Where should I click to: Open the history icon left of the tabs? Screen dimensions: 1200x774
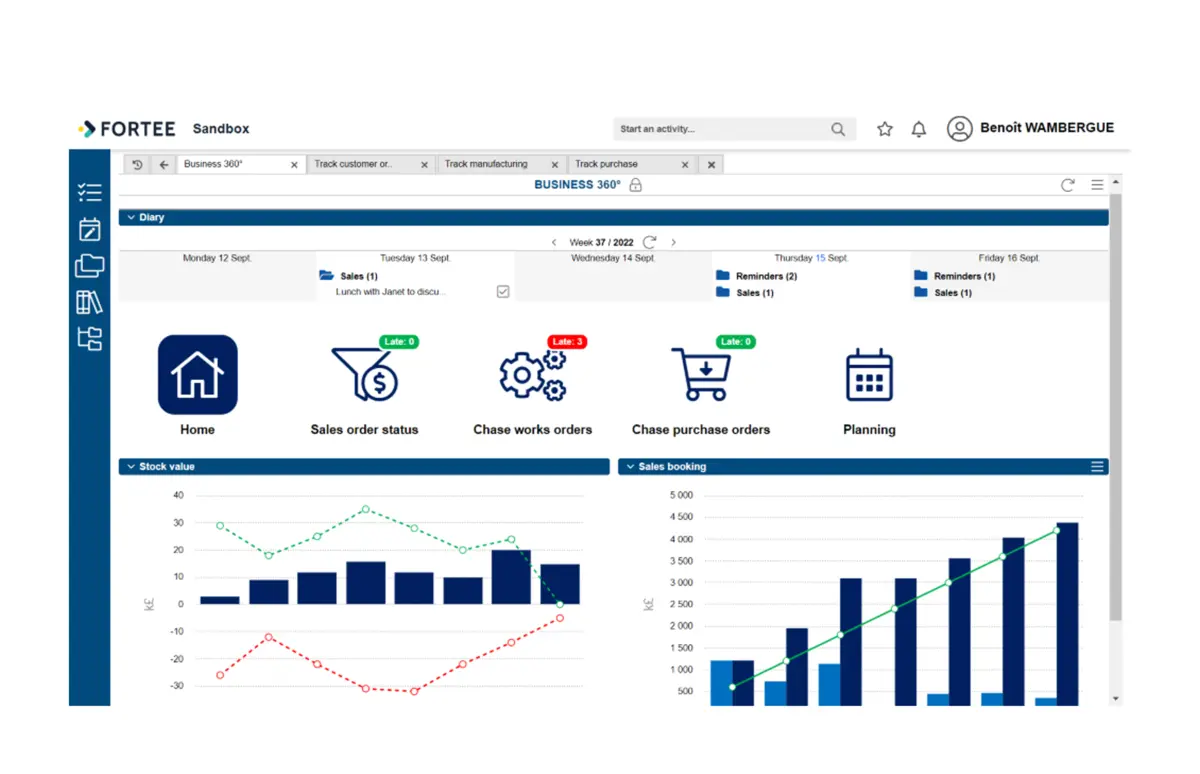pos(137,163)
